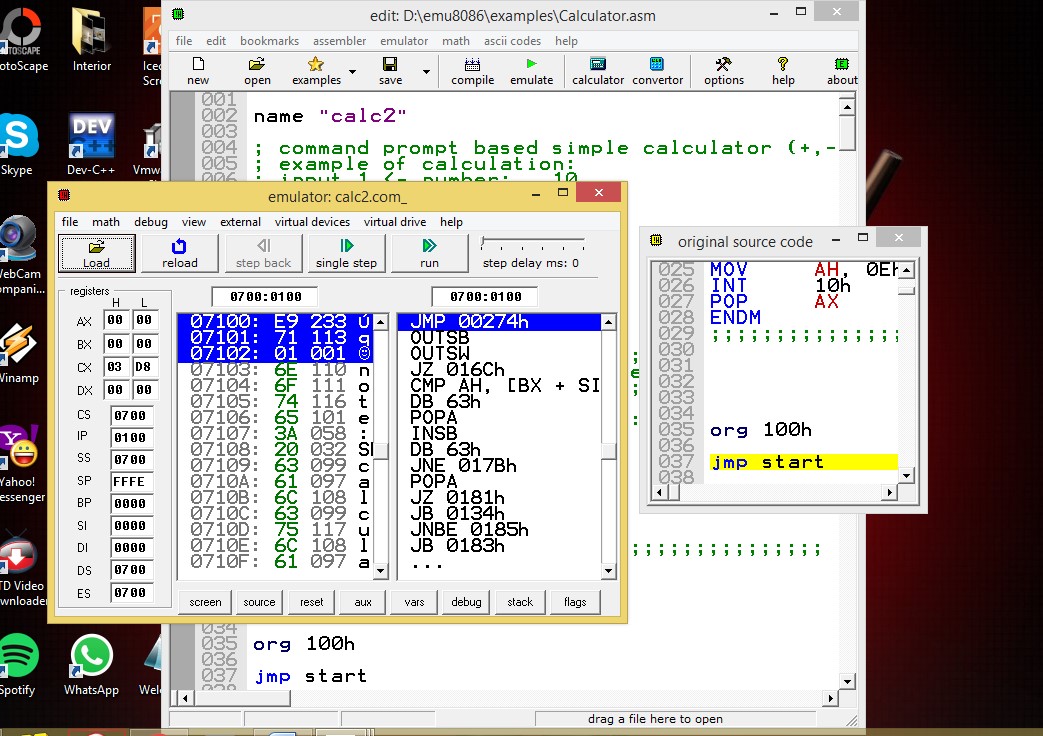Open the calculator tool
Screen dimensions: 1043x736
[598, 70]
